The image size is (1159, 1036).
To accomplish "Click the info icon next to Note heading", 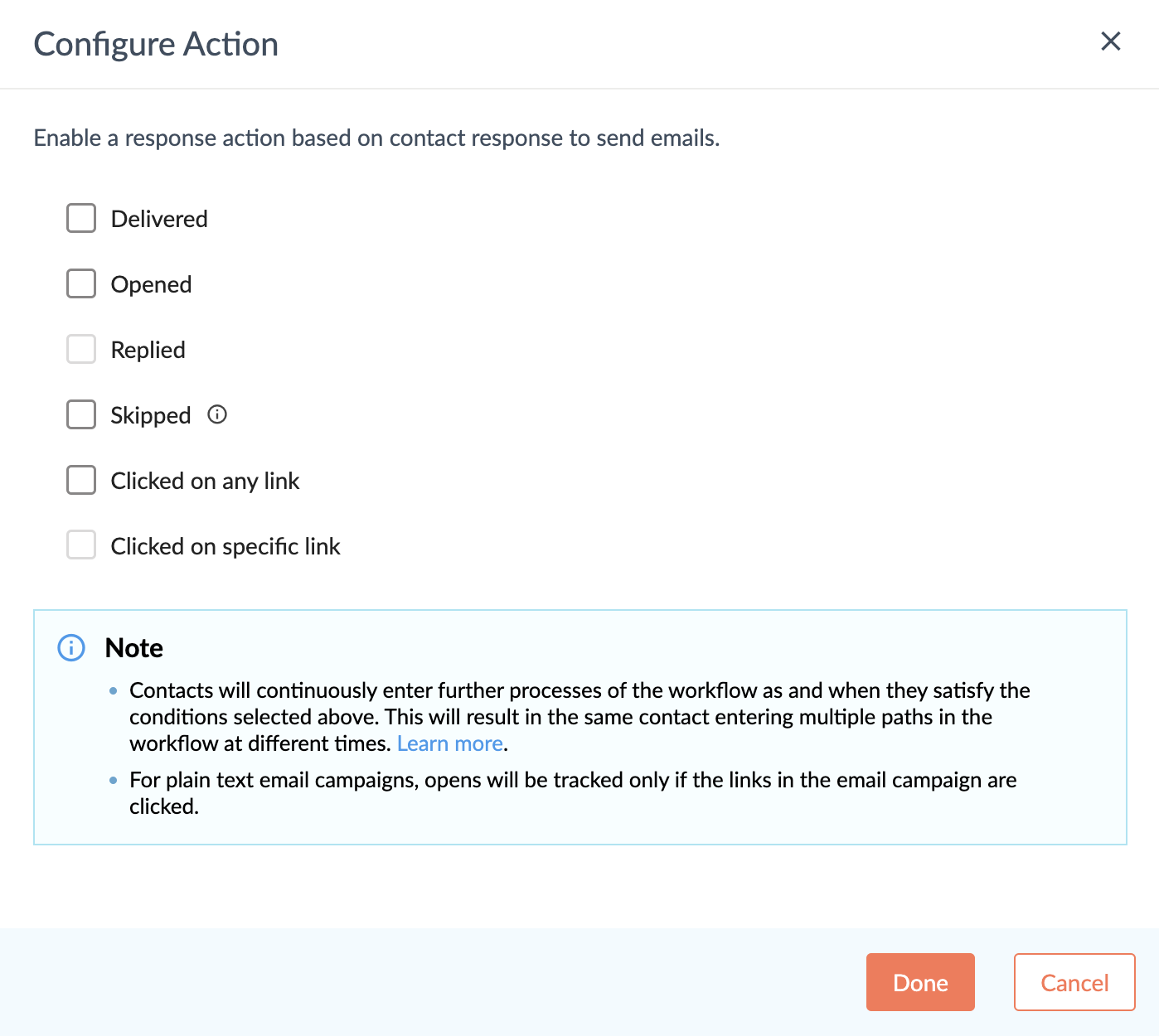I will point(71,648).
